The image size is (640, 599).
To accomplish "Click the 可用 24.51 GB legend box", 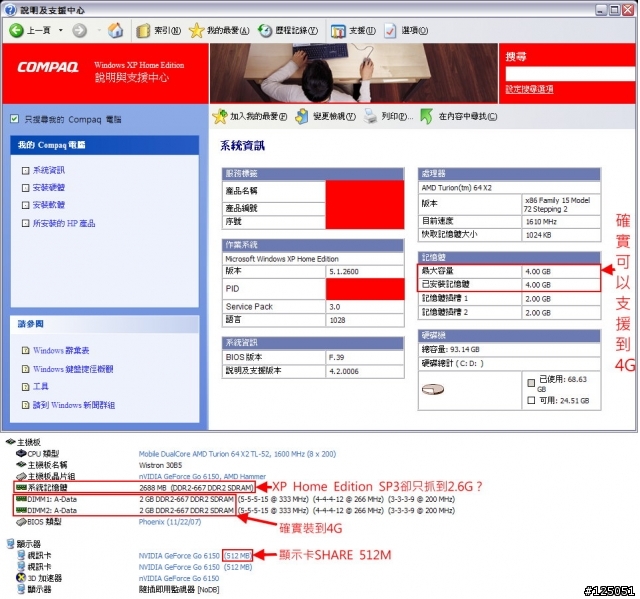I will [x=531, y=400].
